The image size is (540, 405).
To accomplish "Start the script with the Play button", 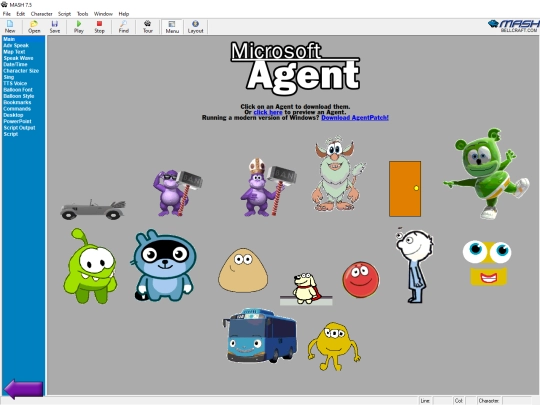I will (79, 27).
